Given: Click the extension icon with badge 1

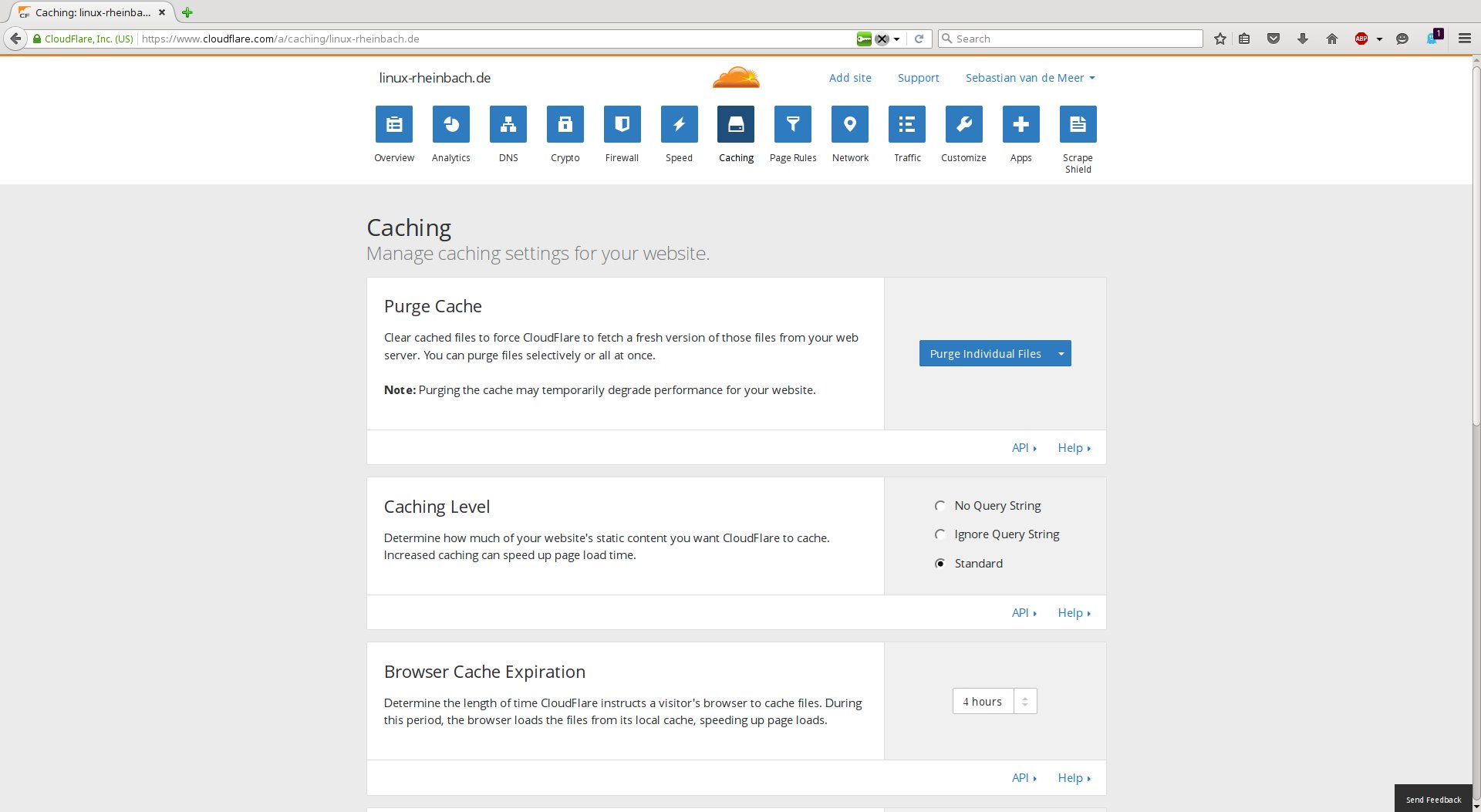Looking at the screenshot, I should point(1434,37).
